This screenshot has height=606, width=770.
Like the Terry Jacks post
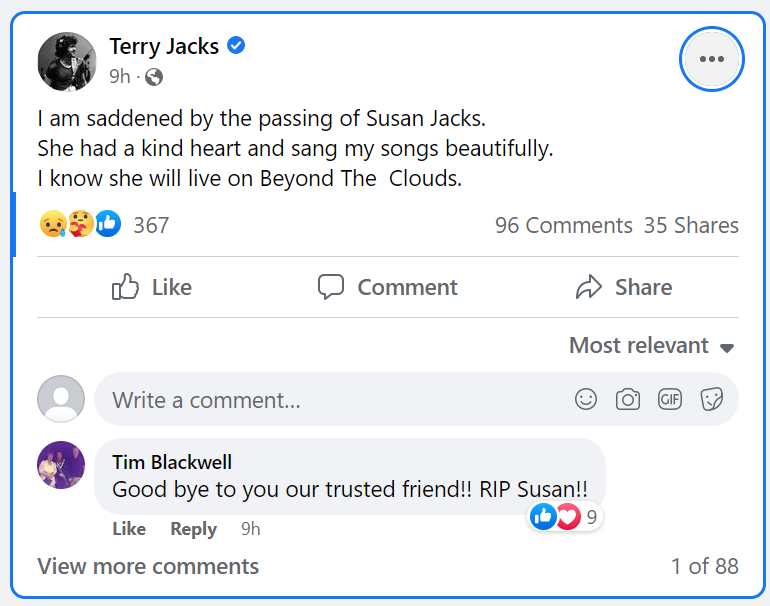coord(152,287)
